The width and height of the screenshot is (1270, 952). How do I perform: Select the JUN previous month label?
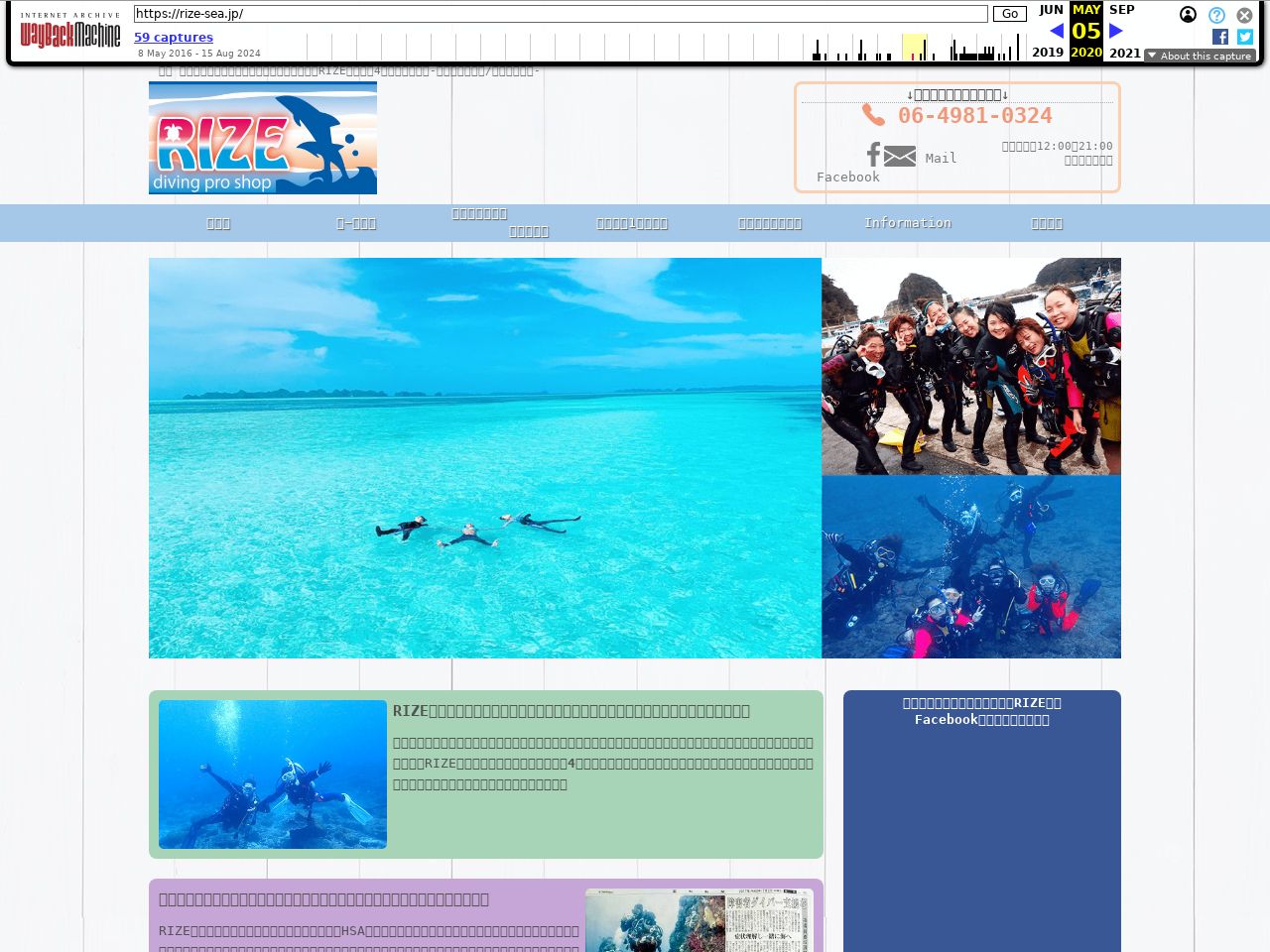click(1051, 10)
